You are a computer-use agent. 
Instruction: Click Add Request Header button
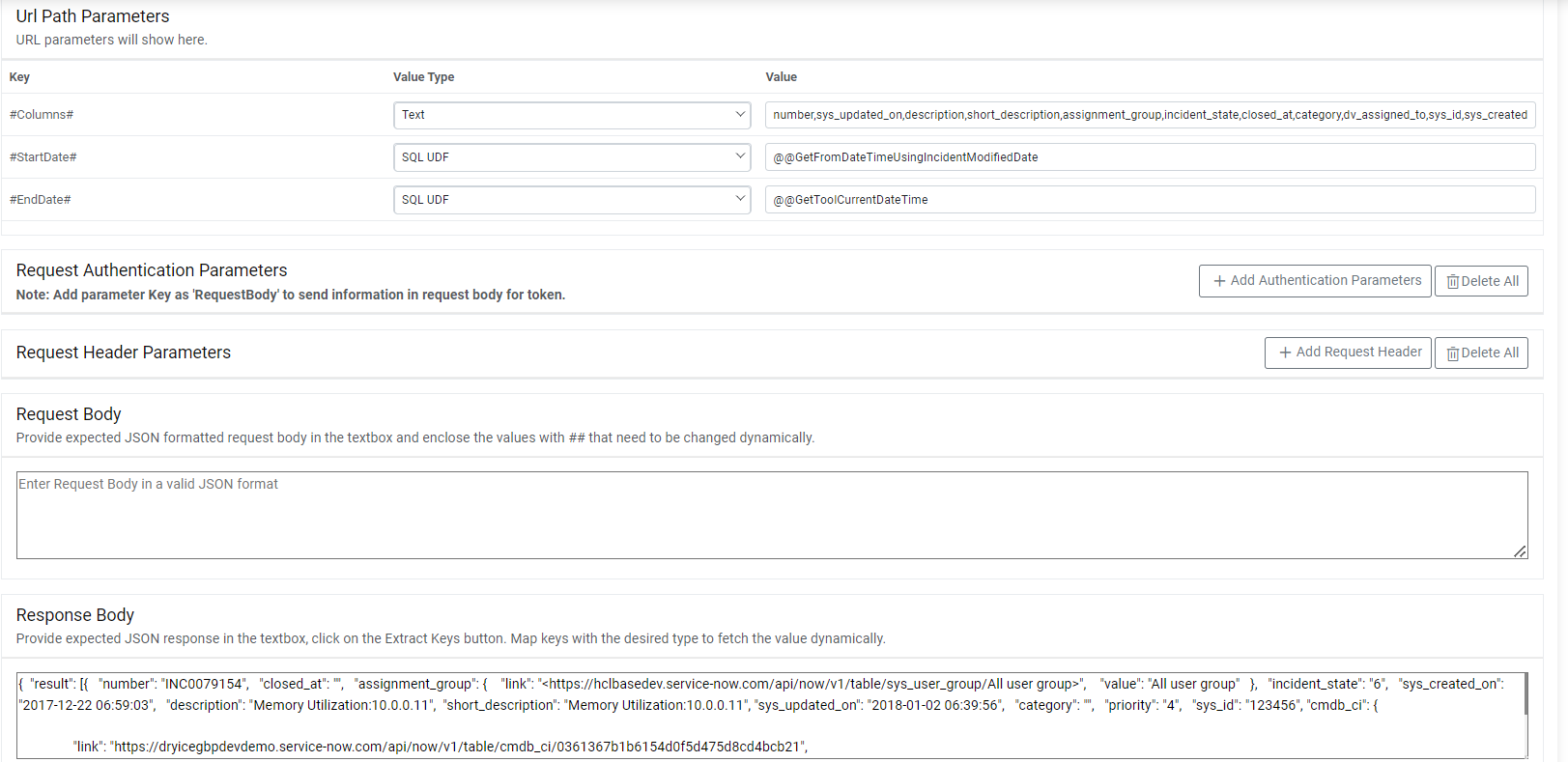[1348, 353]
